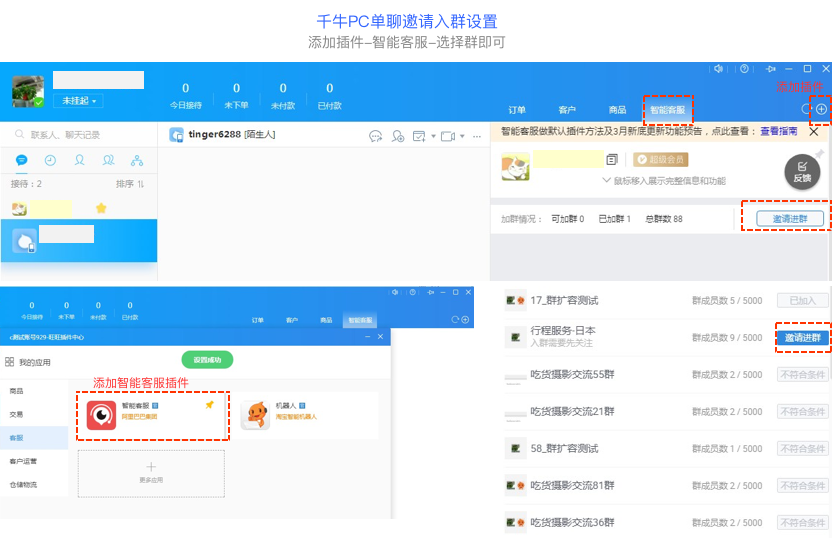Click the speaker sound icon in top window bar
This screenshot has width=832, height=538.
(x=718, y=69)
